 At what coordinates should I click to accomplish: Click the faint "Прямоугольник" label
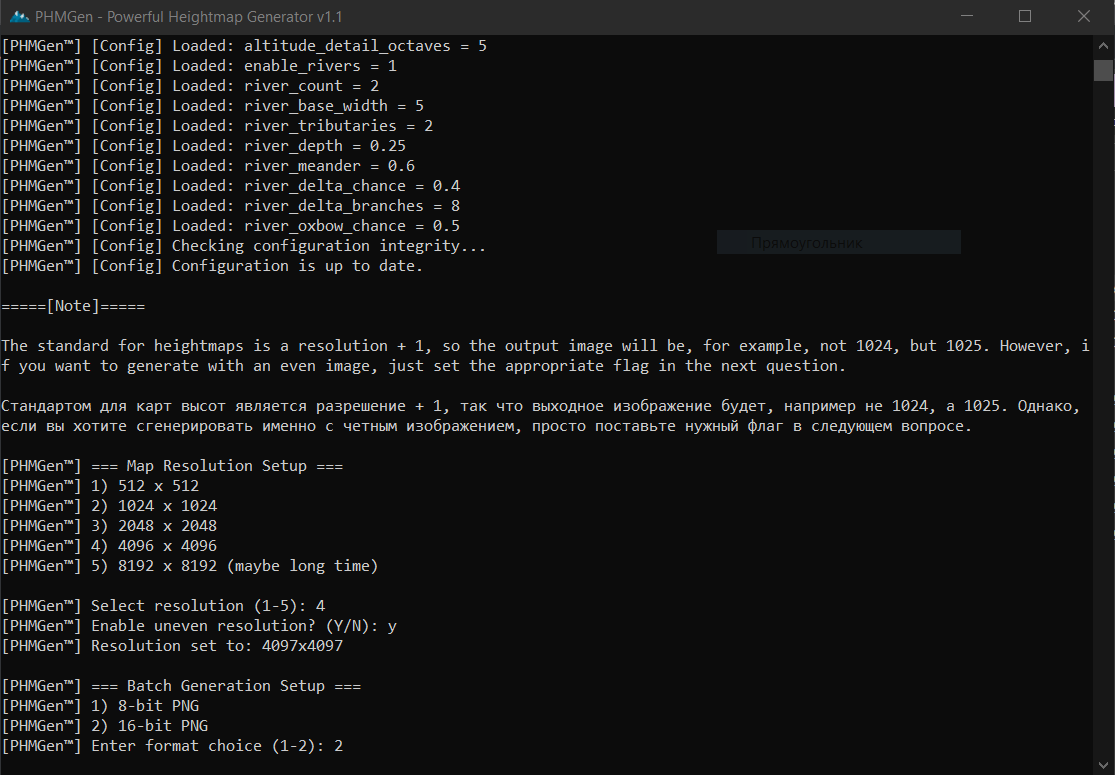click(806, 243)
